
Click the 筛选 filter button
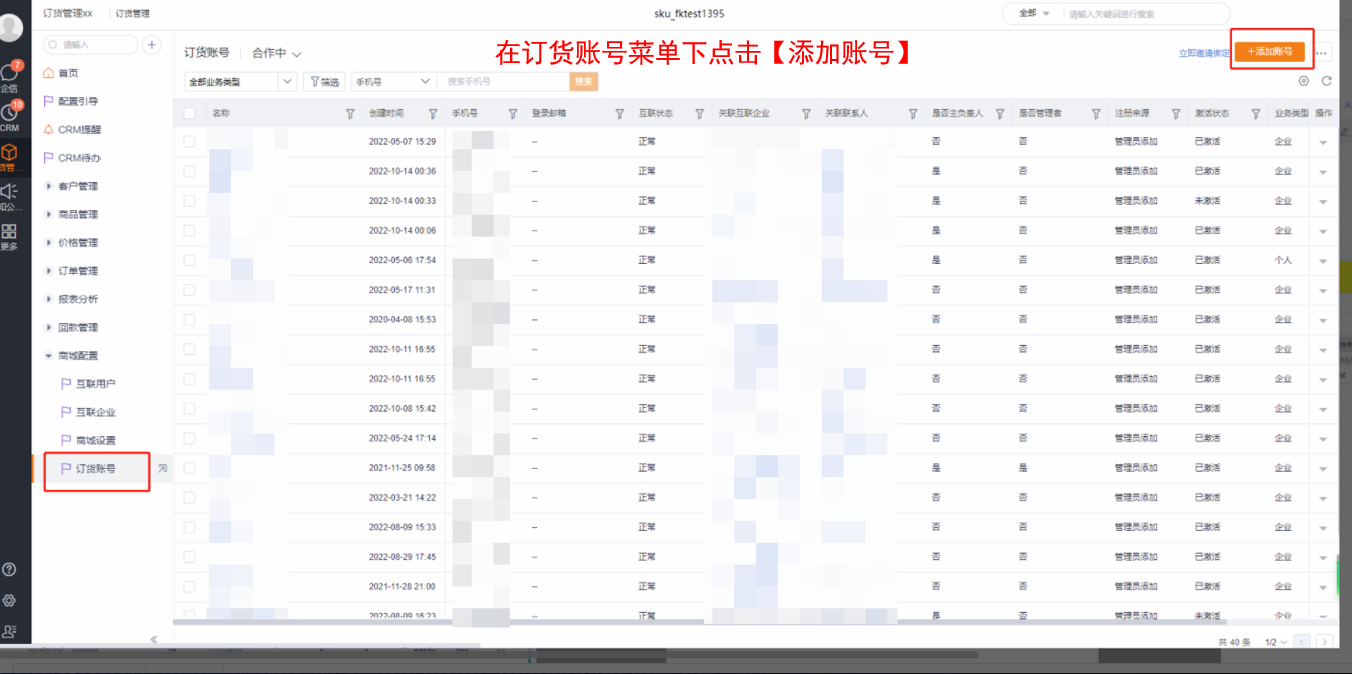(x=324, y=82)
